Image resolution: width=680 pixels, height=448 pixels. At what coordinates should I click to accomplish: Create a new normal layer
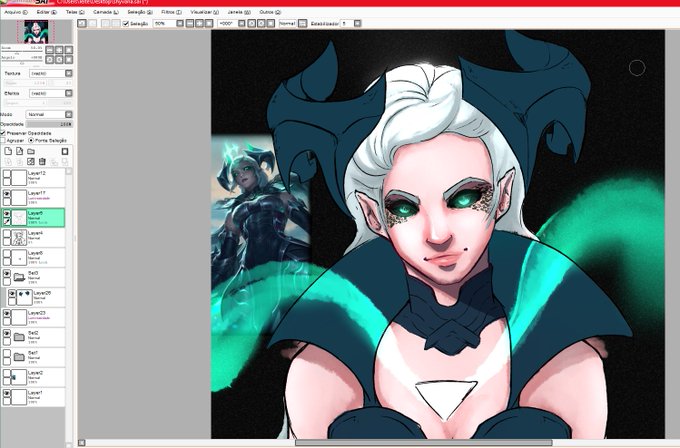pos(8,151)
